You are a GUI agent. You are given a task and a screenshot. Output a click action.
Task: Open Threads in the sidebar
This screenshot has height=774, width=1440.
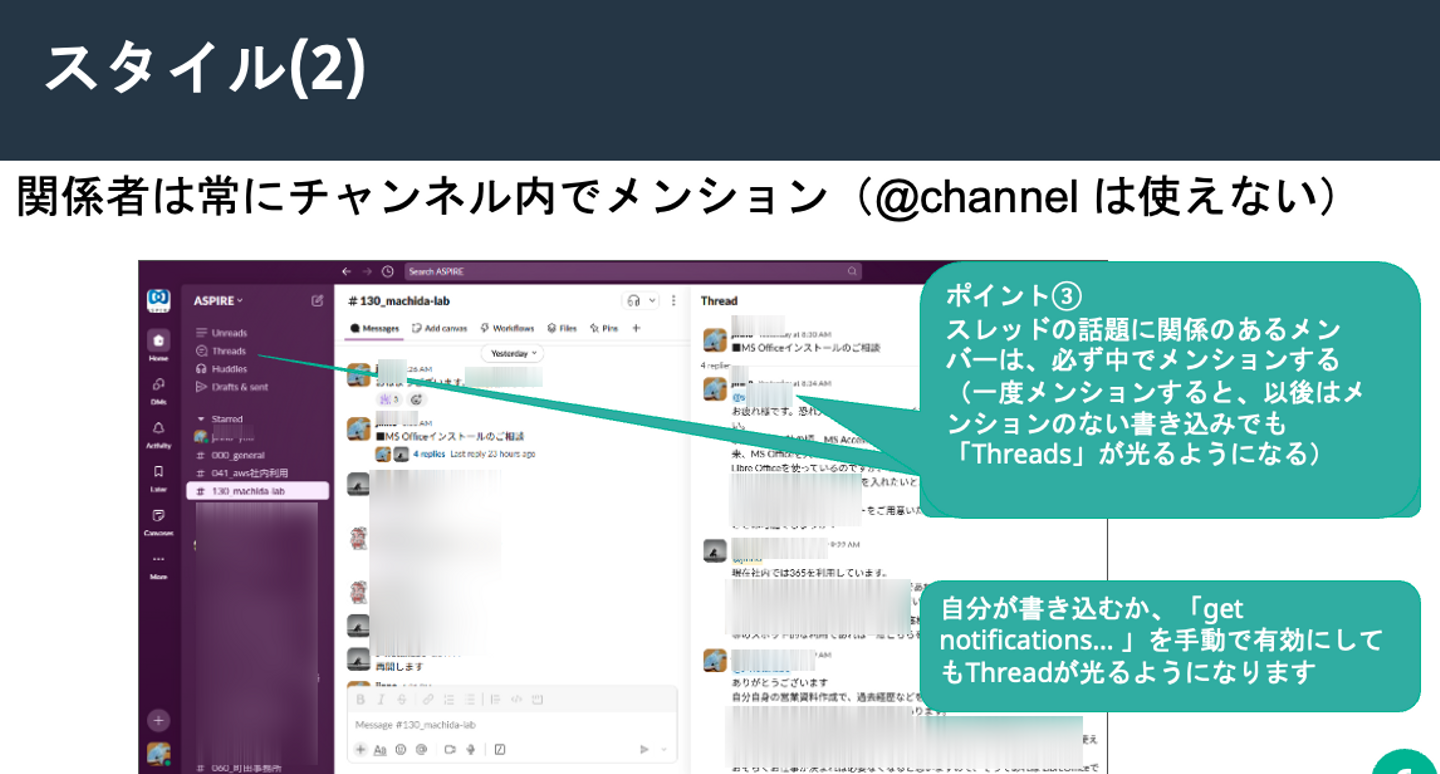pyautogui.click(x=221, y=351)
